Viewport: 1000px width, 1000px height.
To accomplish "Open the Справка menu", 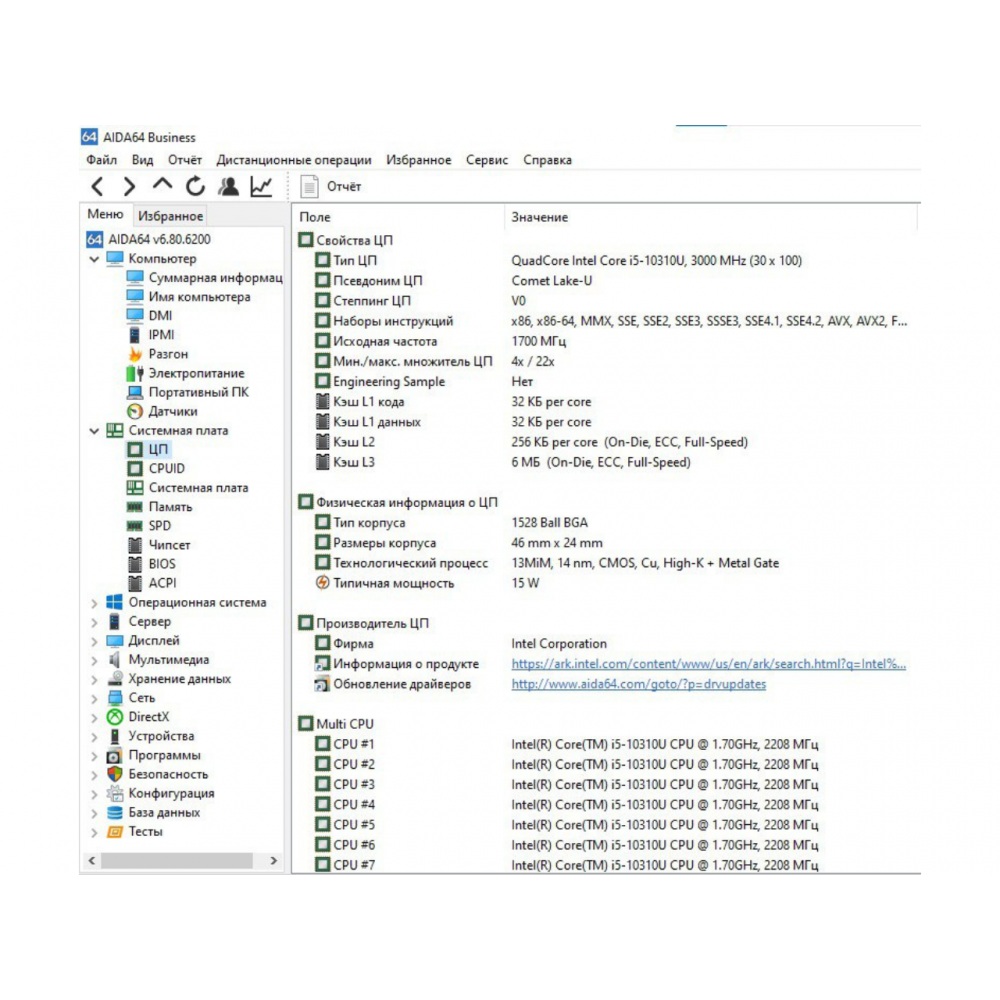I will (548, 160).
